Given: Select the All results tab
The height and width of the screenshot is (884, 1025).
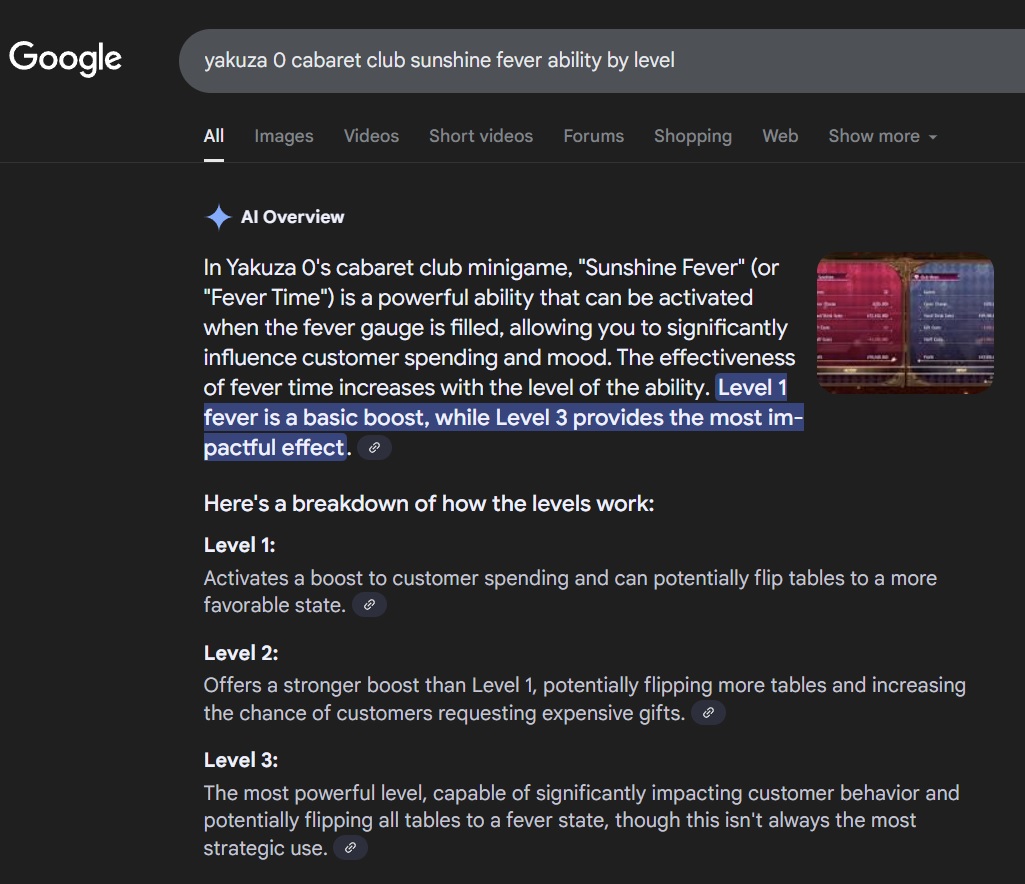Looking at the screenshot, I should (214, 136).
